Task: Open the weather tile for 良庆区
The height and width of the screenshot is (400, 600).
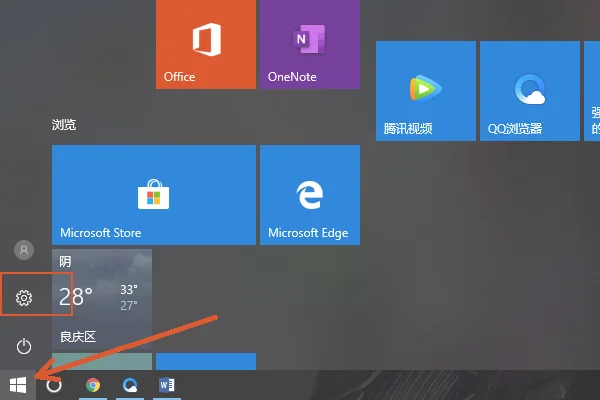Action: (x=102, y=299)
